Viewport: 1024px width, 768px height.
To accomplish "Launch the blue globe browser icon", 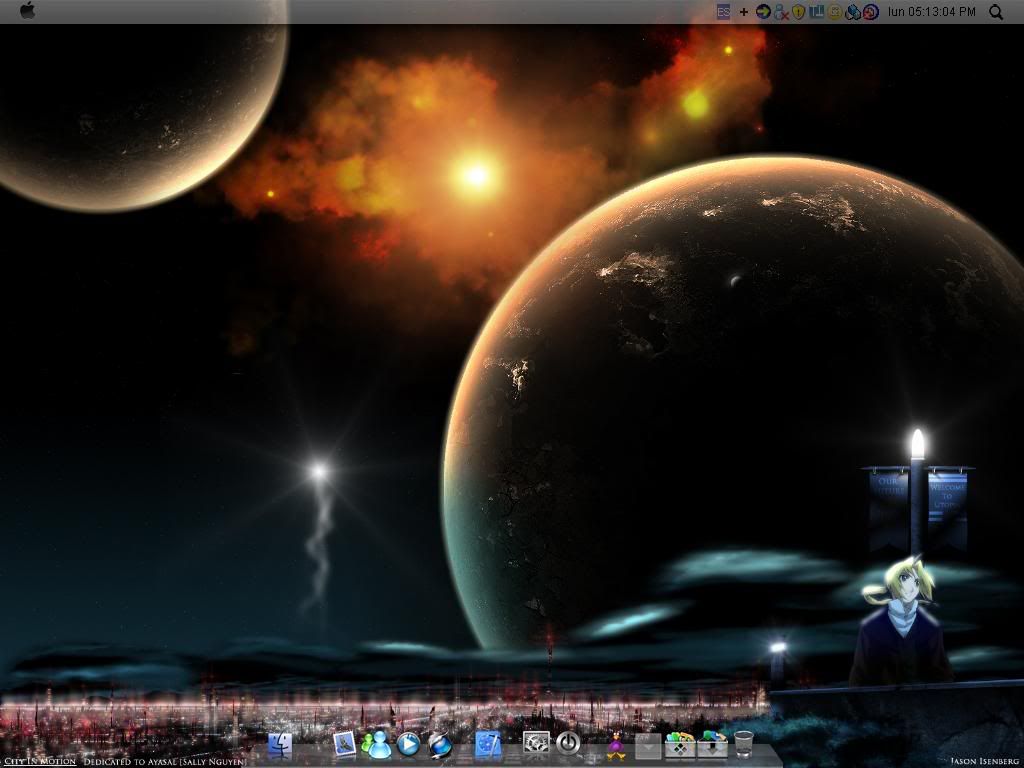I will tap(440, 744).
